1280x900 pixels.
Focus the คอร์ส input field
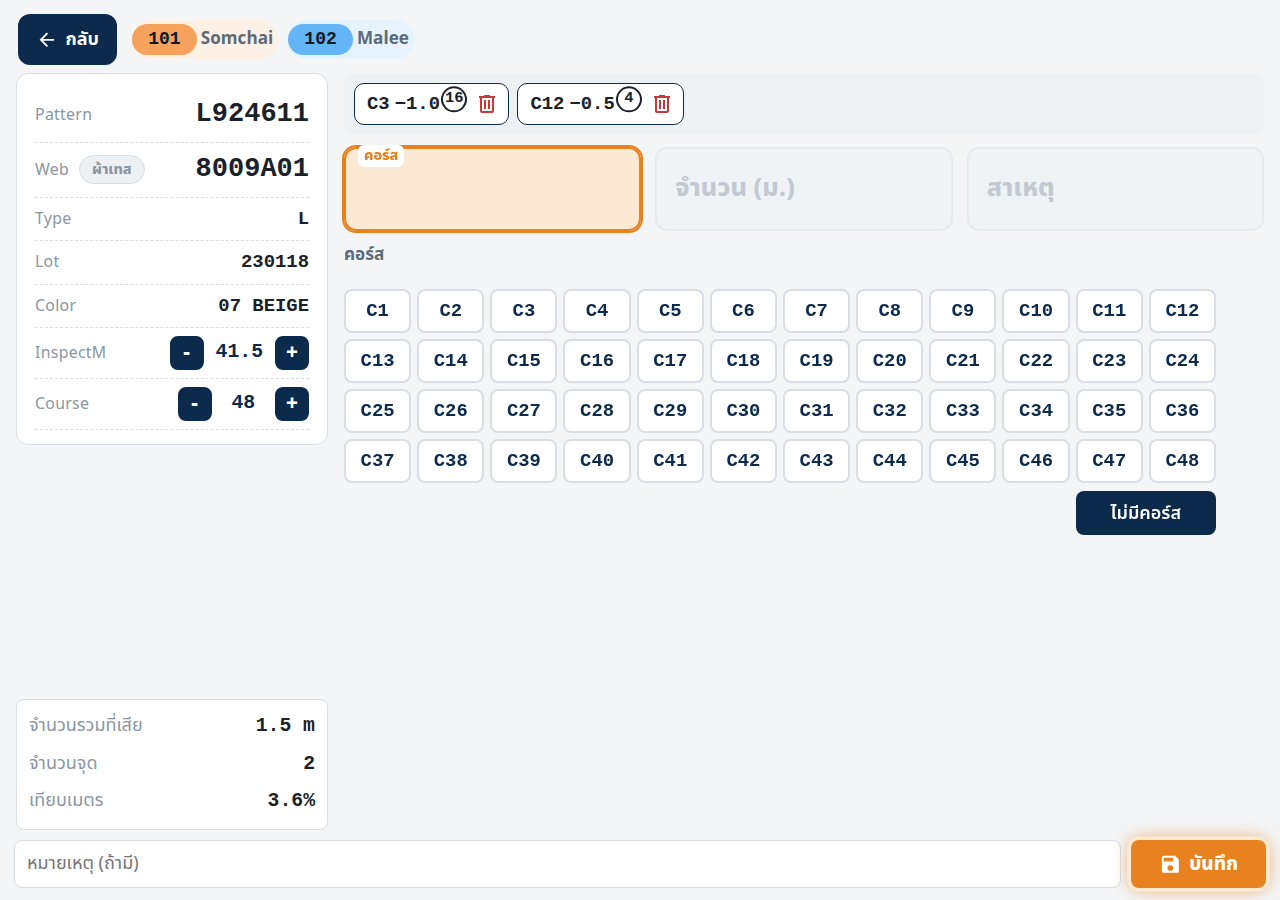coord(492,189)
